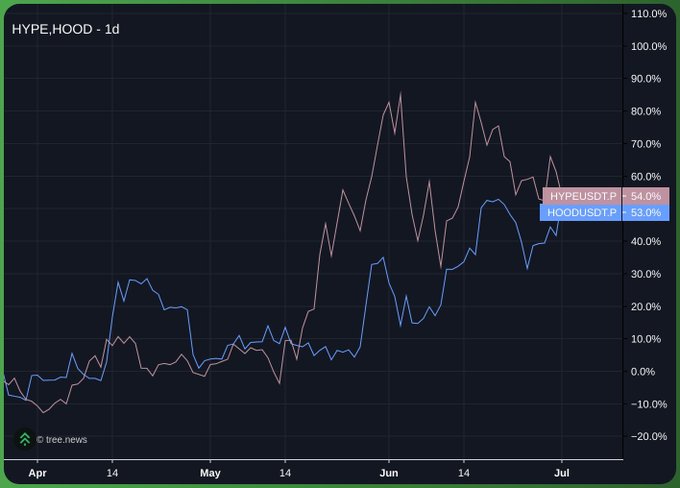Click the 14 label after Apr
This screenshot has width=680, height=488.
tap(112, 473)
